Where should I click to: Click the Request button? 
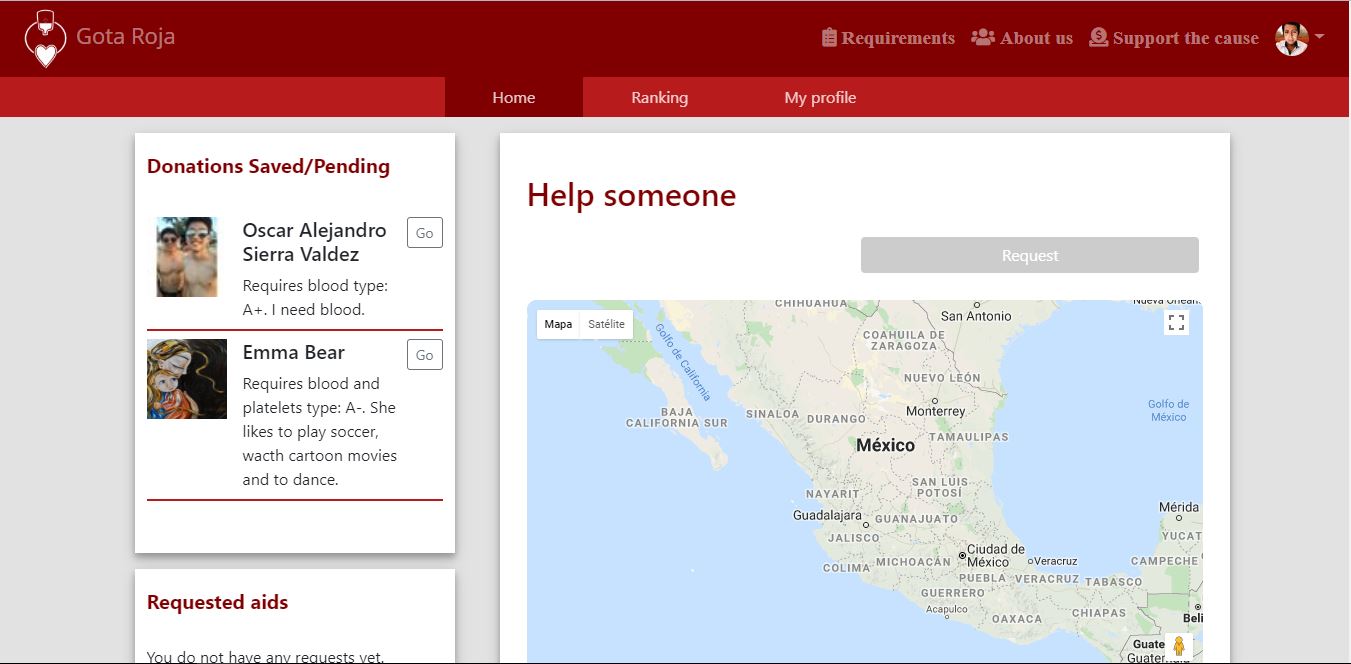1030,255
